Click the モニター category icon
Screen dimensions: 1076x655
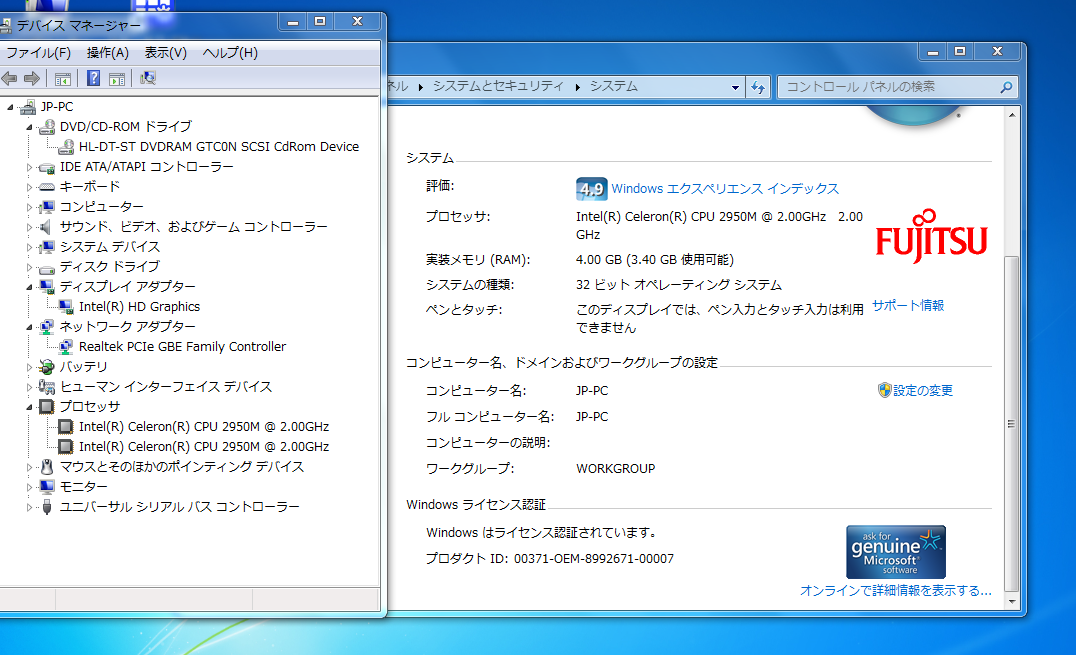point(47,487)
